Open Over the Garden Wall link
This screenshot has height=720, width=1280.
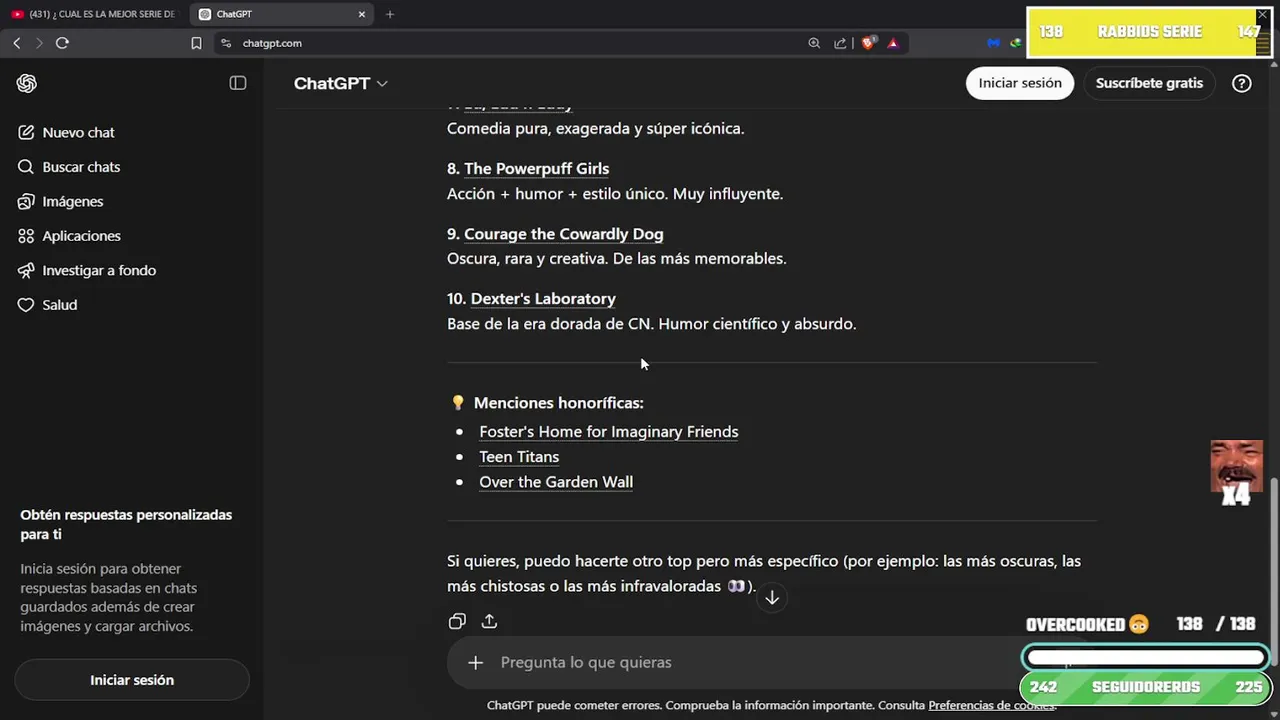pyautogui.click(x=556, y=482)
